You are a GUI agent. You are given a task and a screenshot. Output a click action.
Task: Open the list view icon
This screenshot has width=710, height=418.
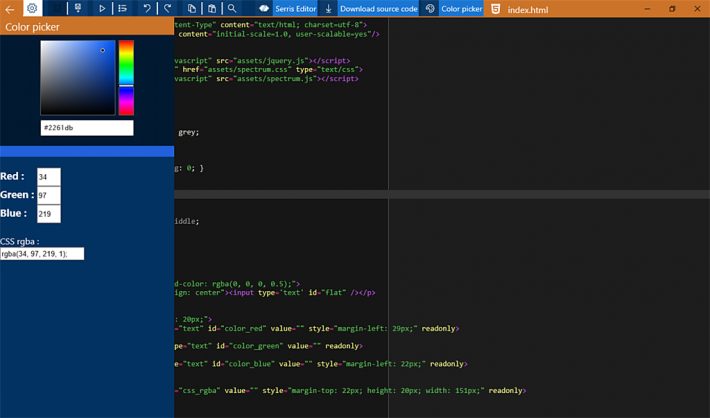coord(122,8)
